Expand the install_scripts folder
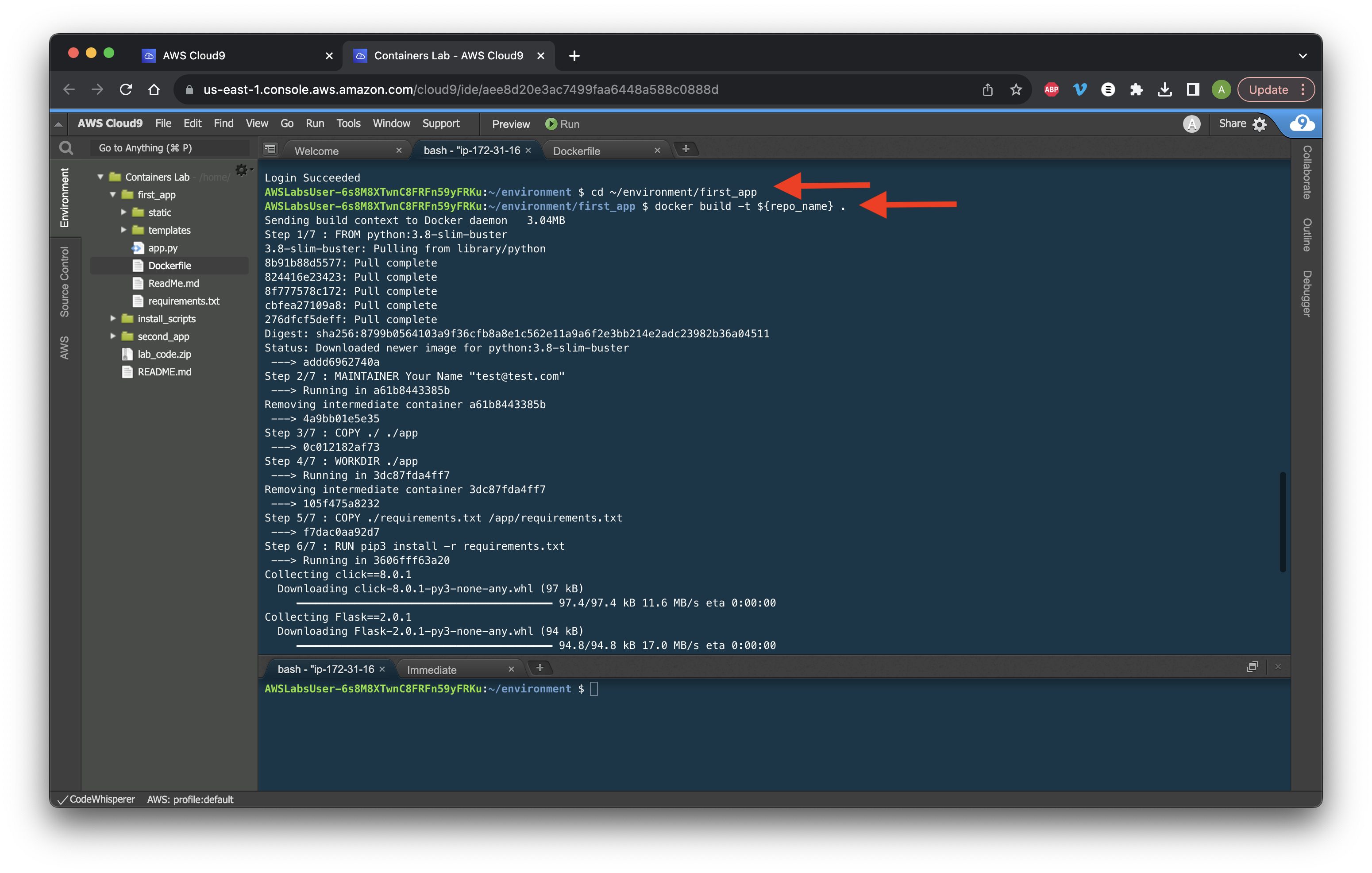 coord(113,318)
